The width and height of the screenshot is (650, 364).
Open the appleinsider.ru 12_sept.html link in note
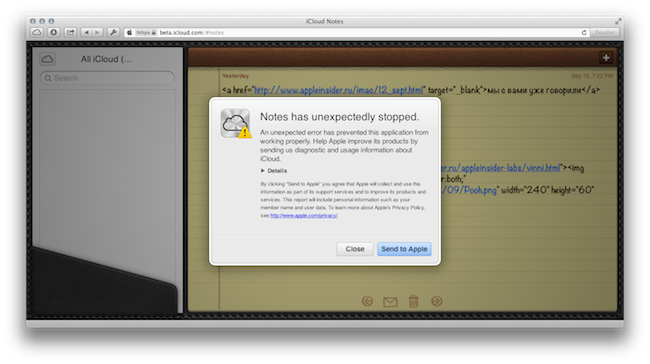pyautogui.click(x=338, y=90)
